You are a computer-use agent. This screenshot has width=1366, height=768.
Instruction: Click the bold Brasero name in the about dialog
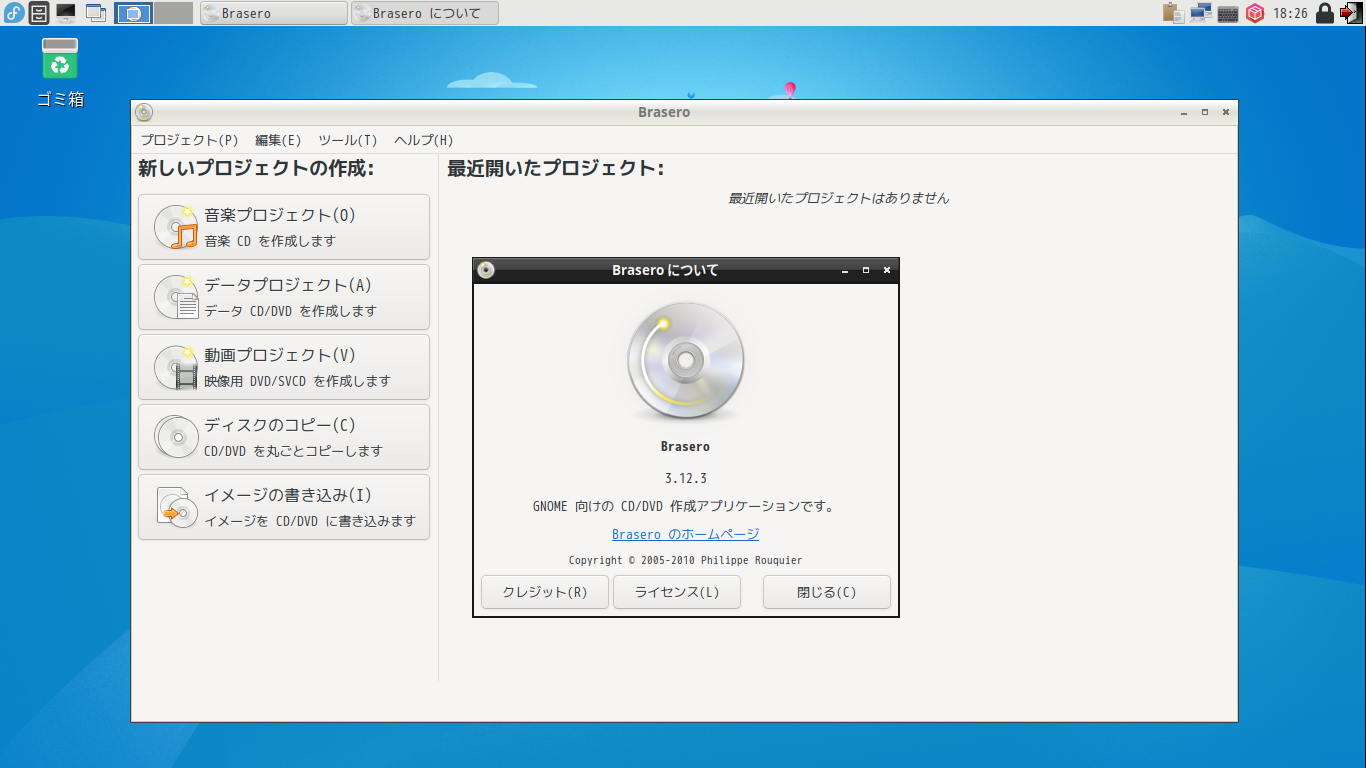pyautogui.click(x=686, y=446)
